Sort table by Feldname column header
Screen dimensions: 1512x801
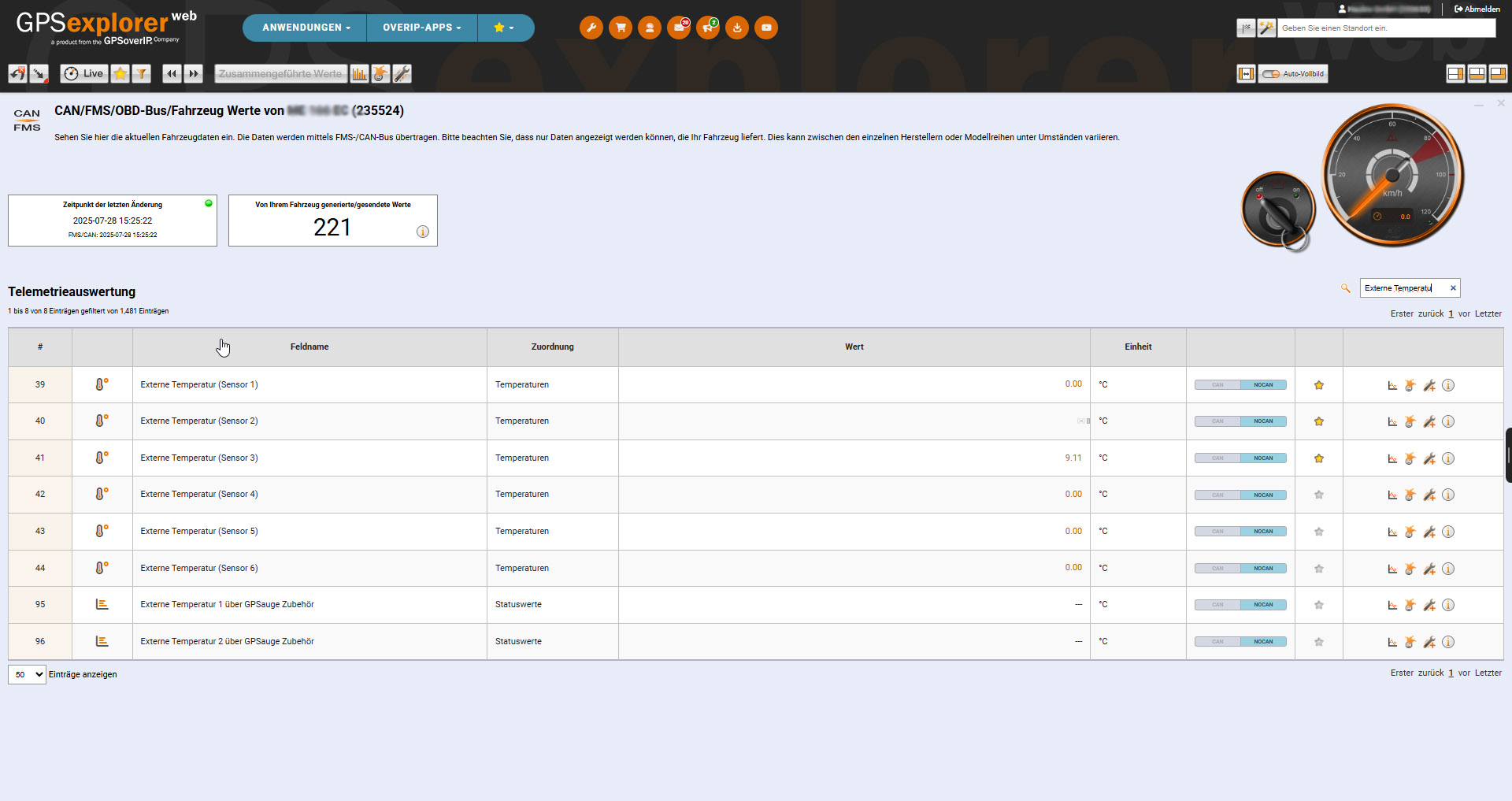click(x=309, y=347)
